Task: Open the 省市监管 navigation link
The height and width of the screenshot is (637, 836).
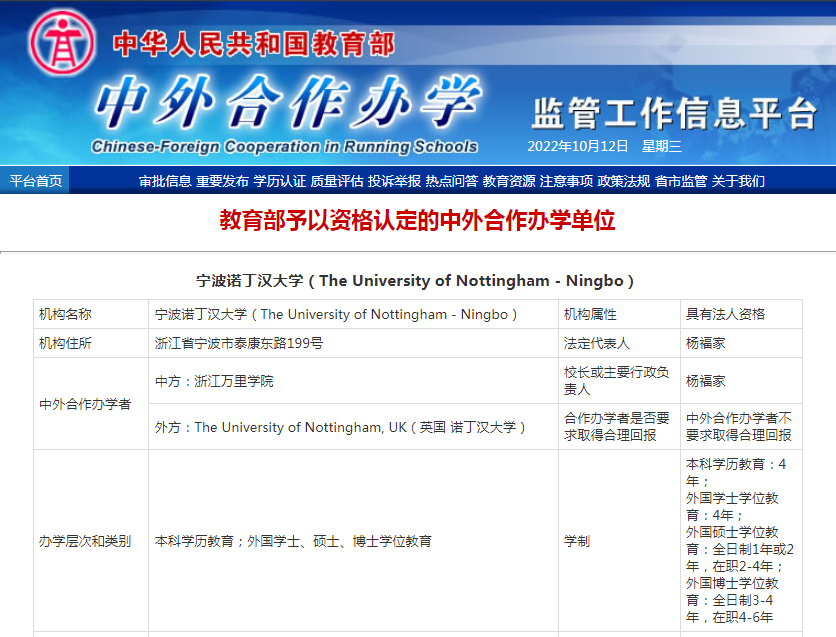Action: click(681, 181)
